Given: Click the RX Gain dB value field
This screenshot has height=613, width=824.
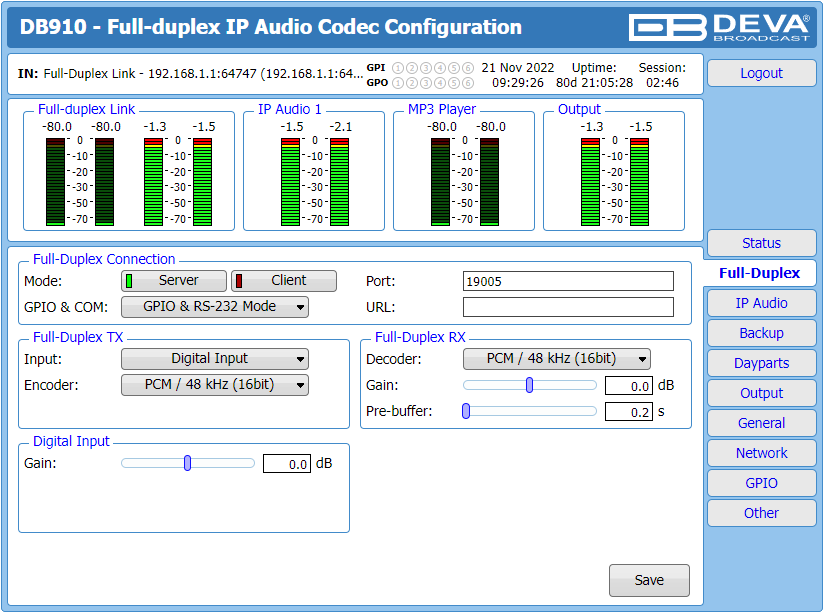Looking at the screenshot, I should pyautogui.click(x=629, y=385).
